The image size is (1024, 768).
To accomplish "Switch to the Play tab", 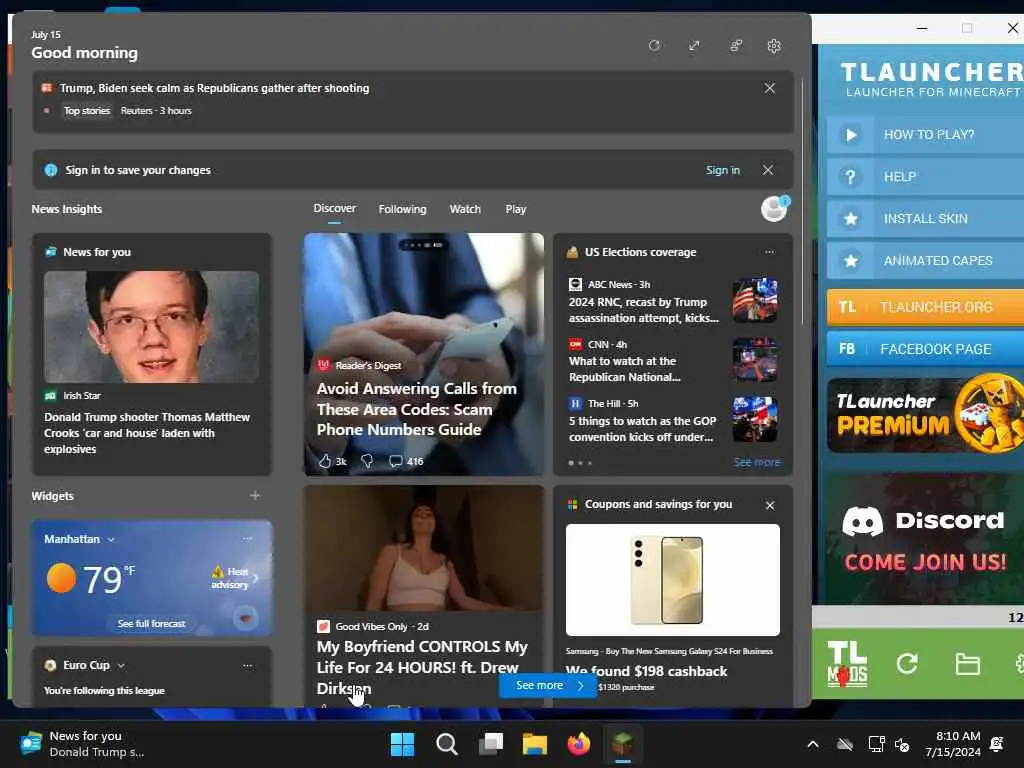I will click(515, 209).
